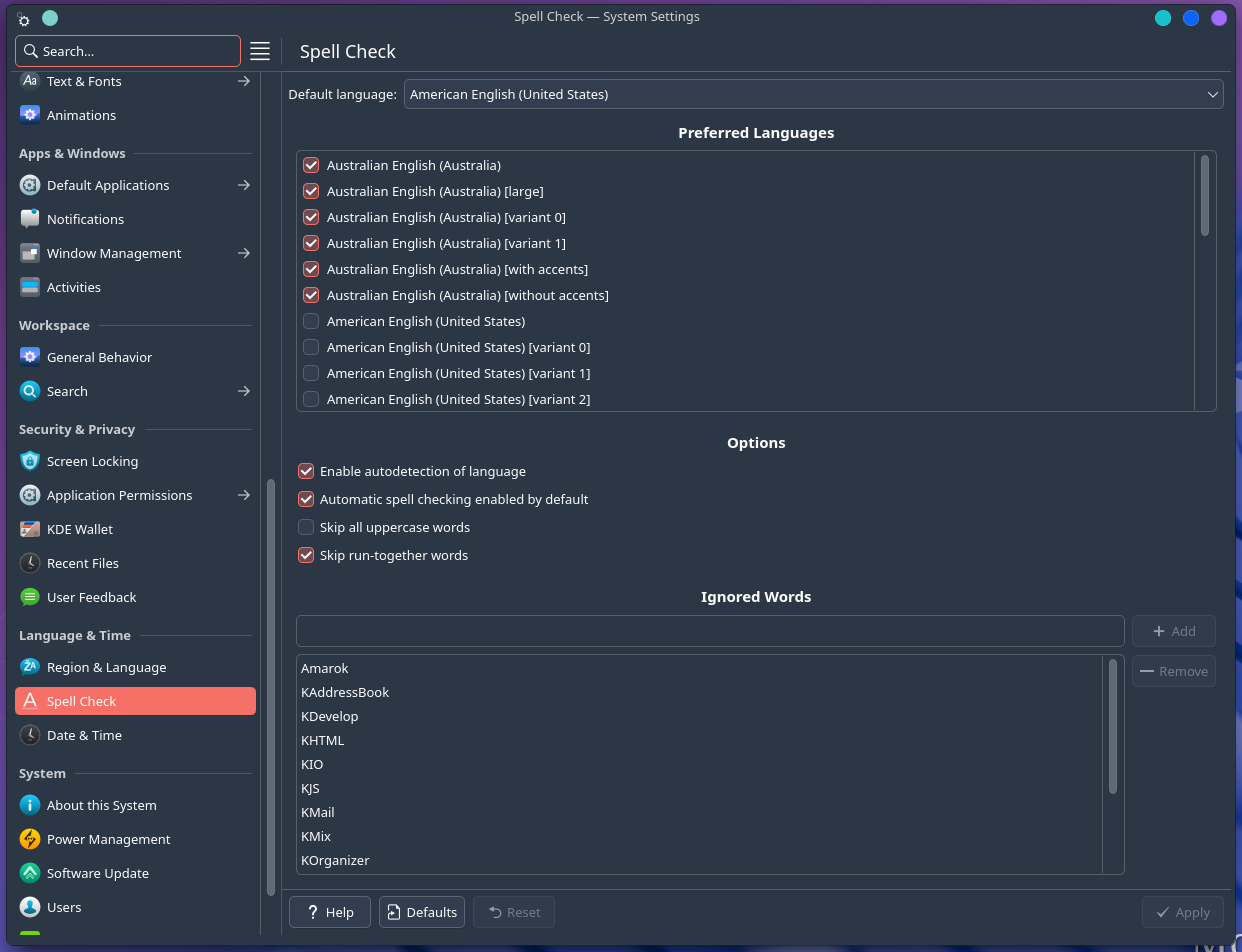Screen dimensions: 1242x952
Task: Click the About this System info icon
Action: click(x=30, y=805)
